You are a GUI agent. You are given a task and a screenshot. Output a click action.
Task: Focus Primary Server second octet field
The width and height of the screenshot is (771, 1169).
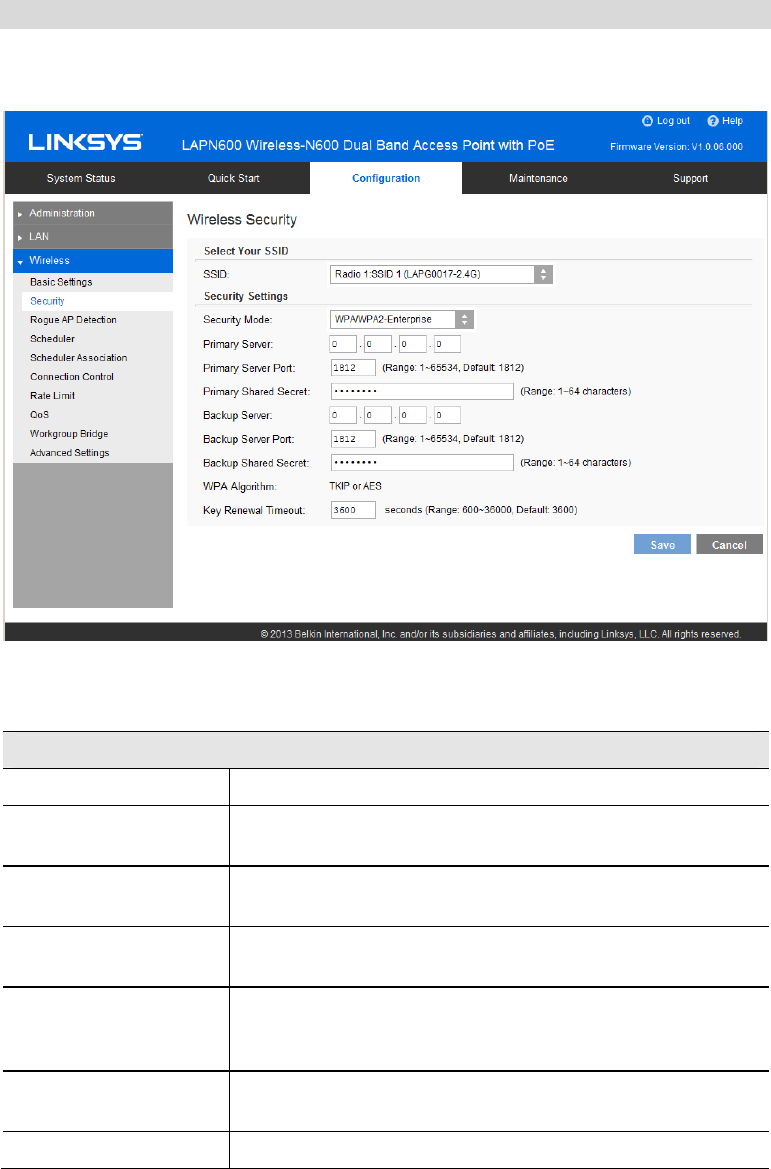click(378, 344)
